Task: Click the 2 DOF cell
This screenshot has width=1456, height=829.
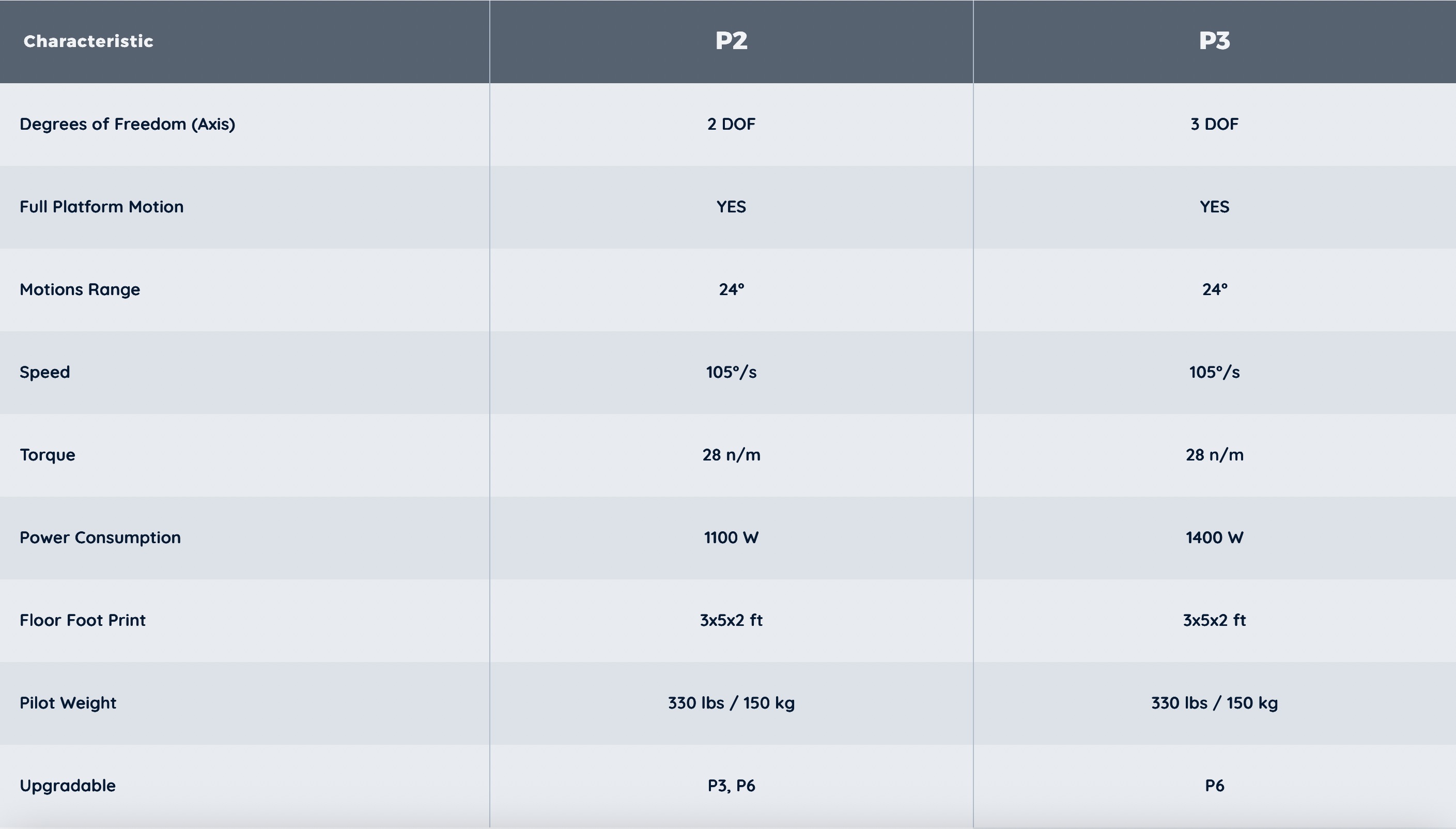Action: pos(731,124)
